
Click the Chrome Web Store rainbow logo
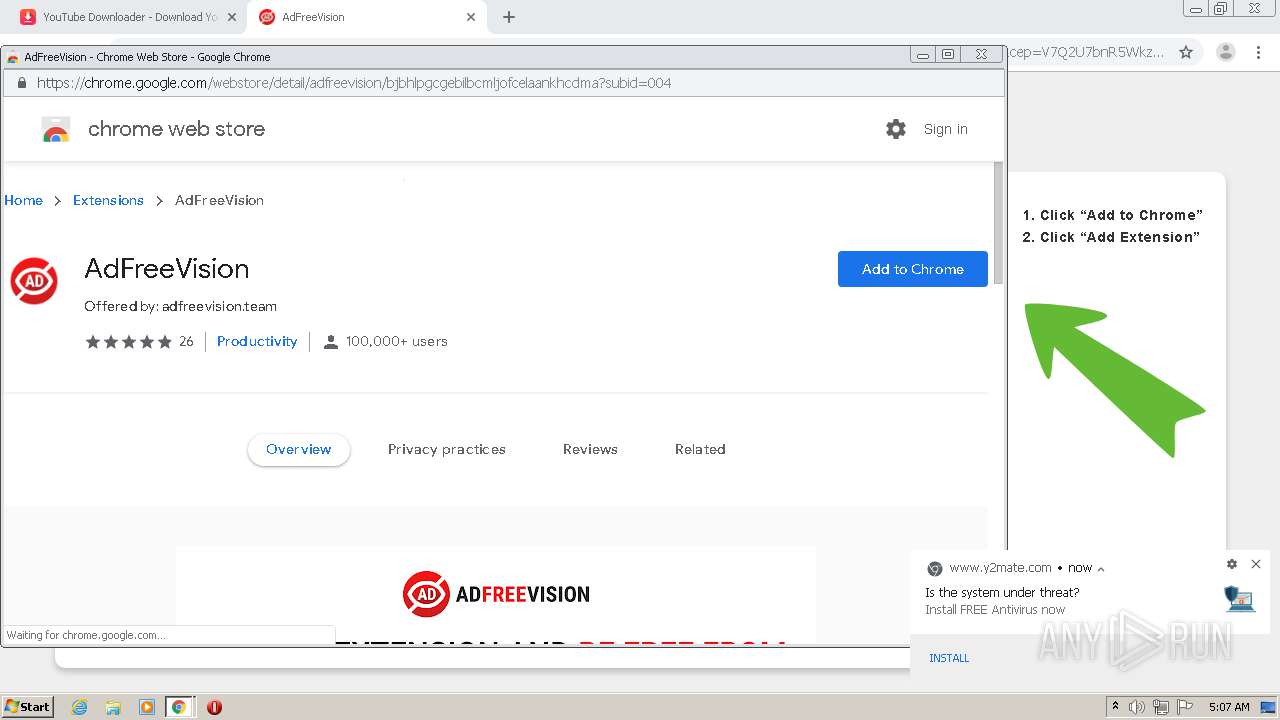[x=56, y=129]
